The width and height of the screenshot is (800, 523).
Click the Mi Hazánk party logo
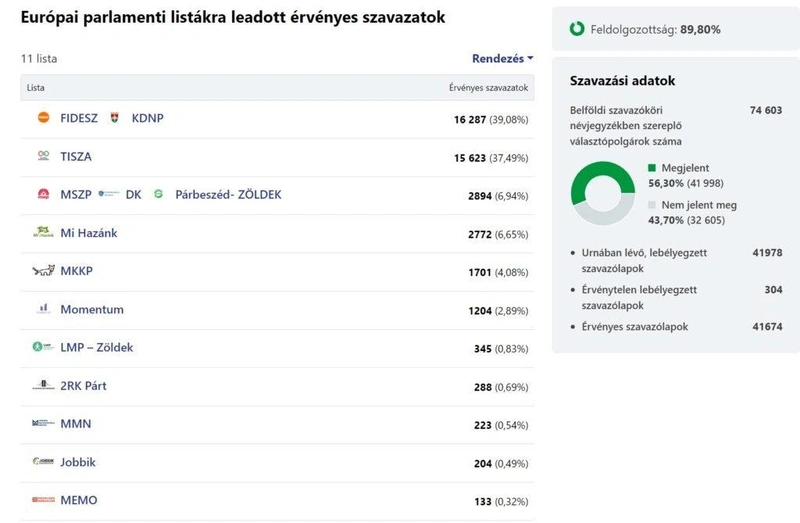(43, 232)
